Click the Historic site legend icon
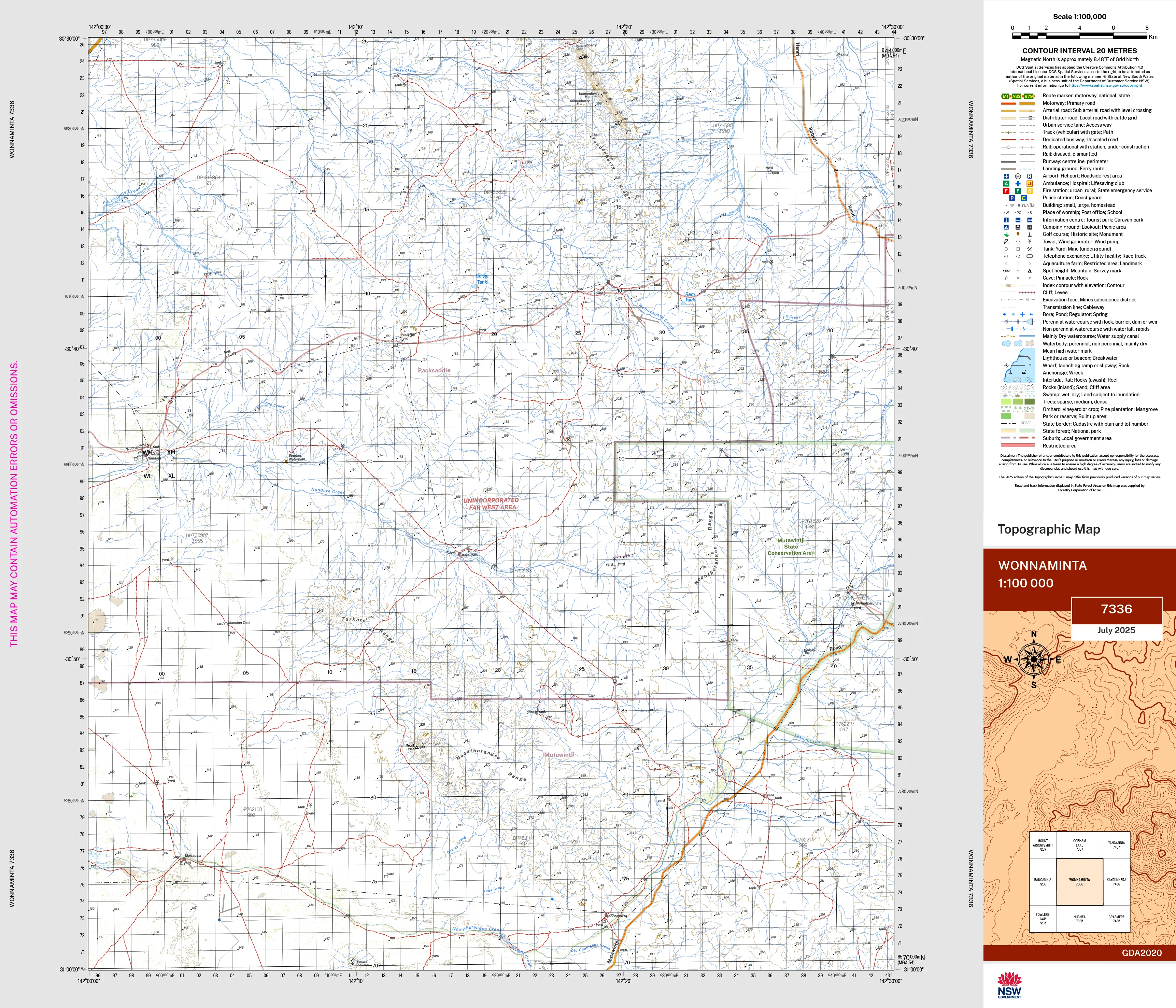The image size is (1176, 1008). click(x=1018, y=235)
